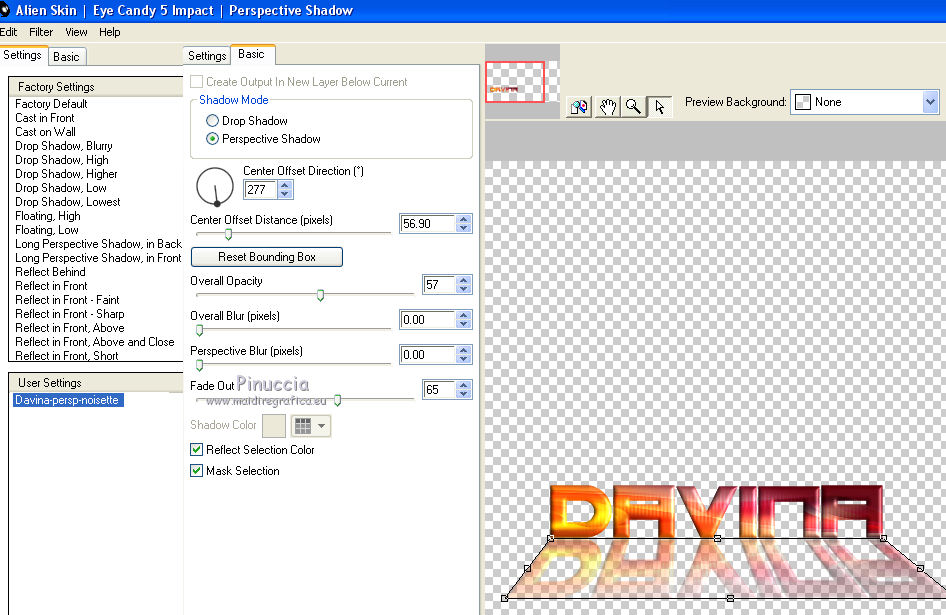Image resolution: width=946 pixels, height=615 pixels.
Task: Select Cast on Wall preset
Action: 45,132
